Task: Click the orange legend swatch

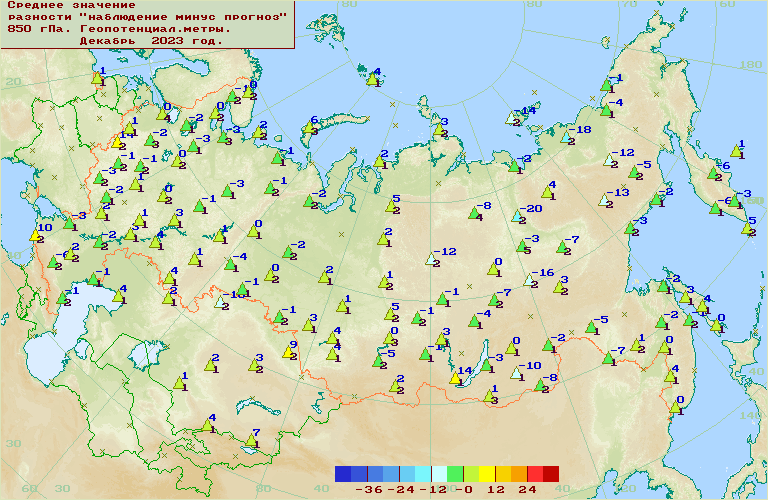Action: 519,474
